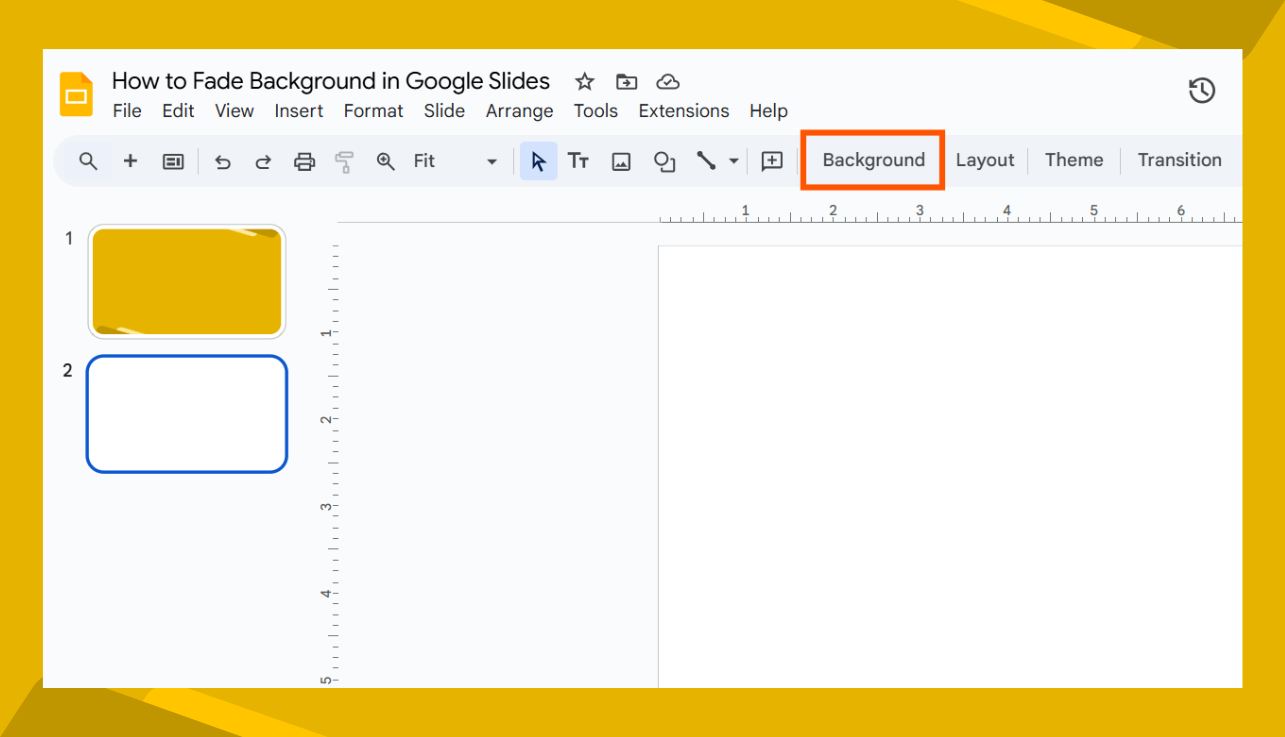Expand the line tool options arrow
Viewport: 1285px width, 737px height.
click(733, 160)
